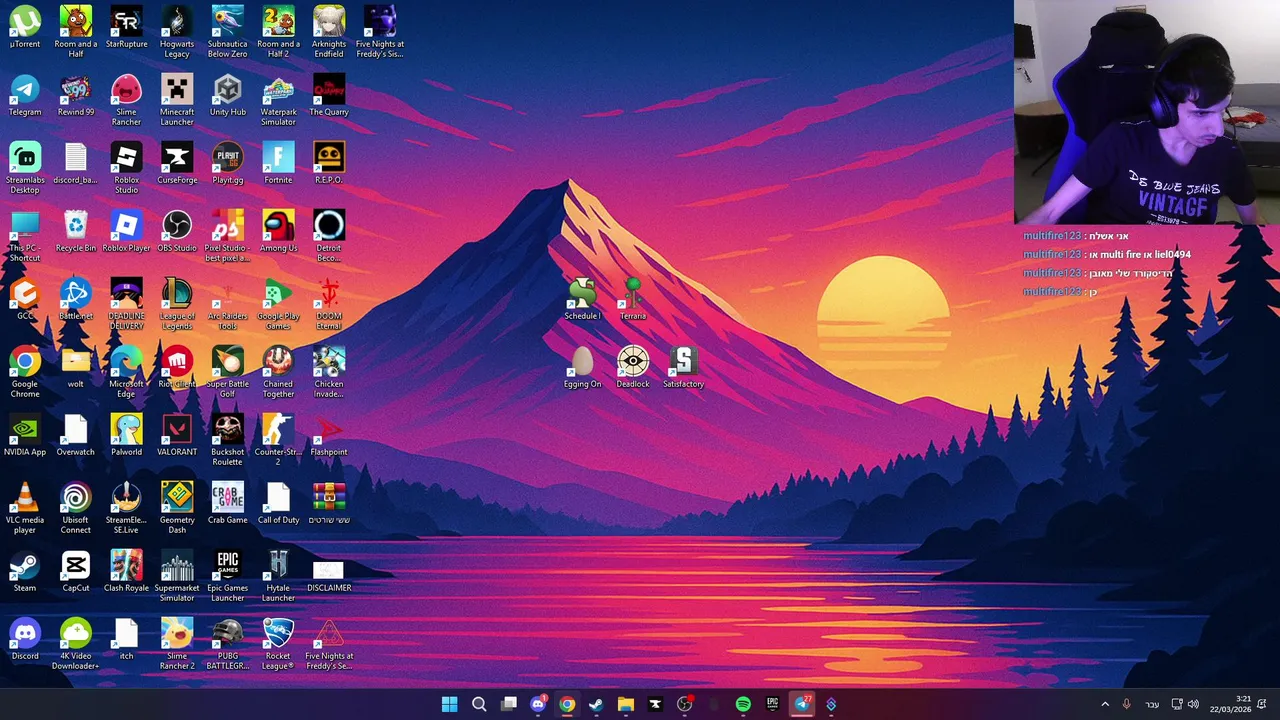Launch StarRupture from the desktop
The width and height of the screenshot is (1280, 720).
click(x=126, y=28)
